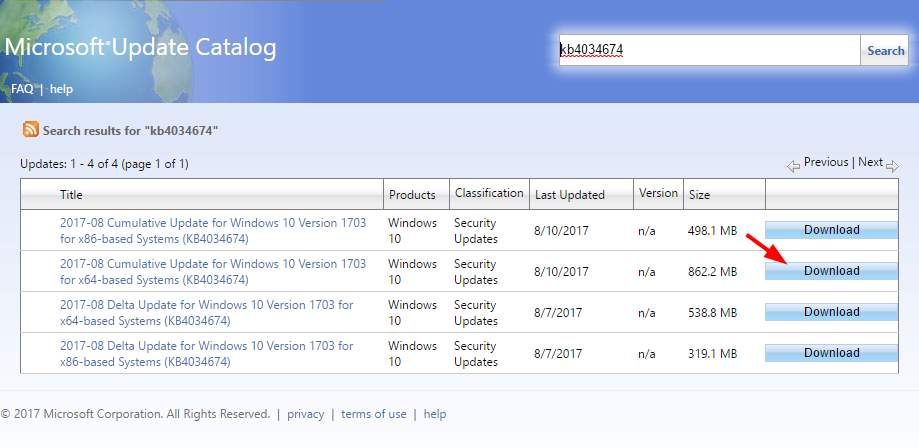This screenshot has height=448, width=919.
Task: Download the x86 Delta Update
Action: pos(831,353)
